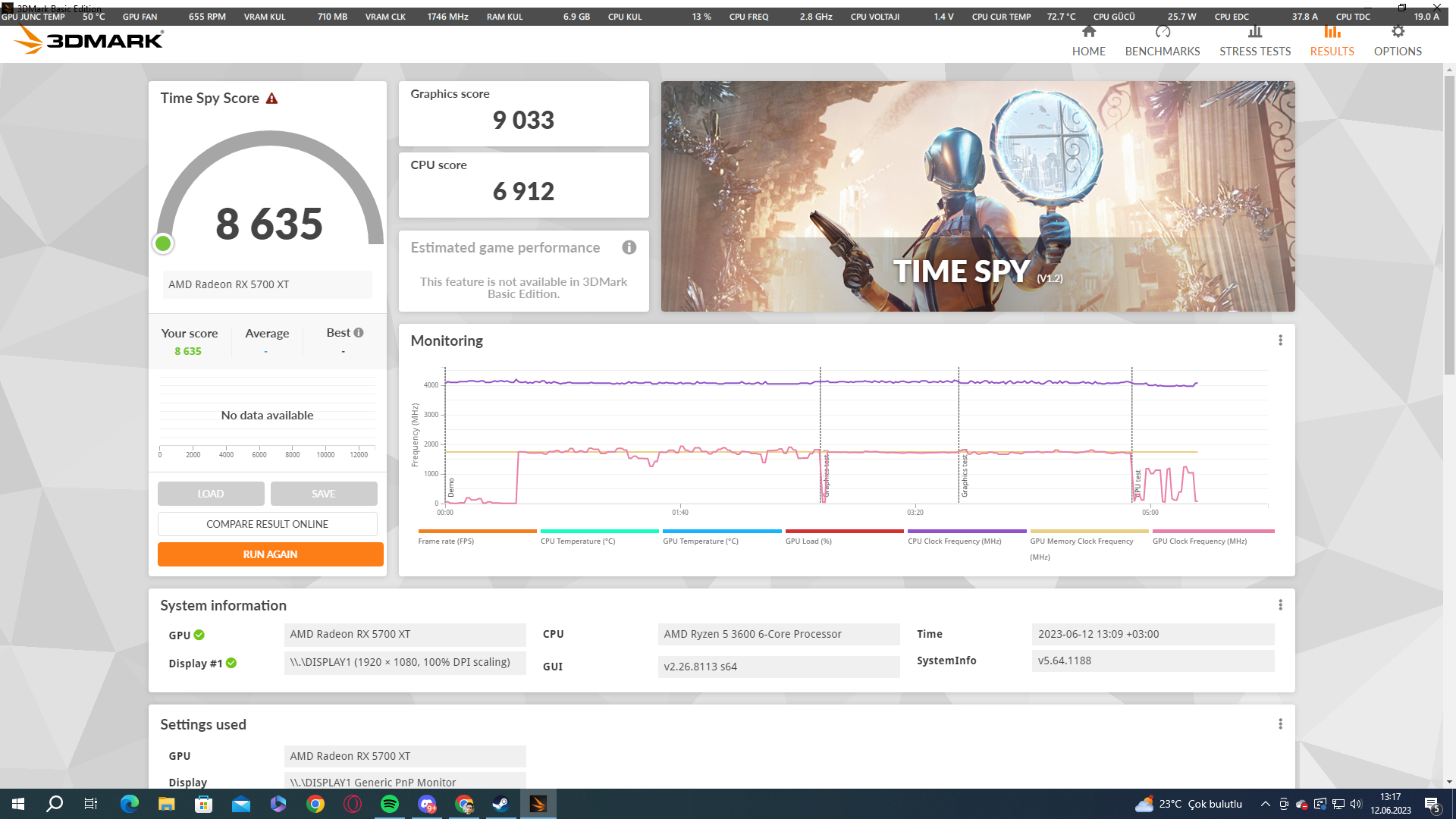Open the Home section via house icon
The height and width of the screenshot is (819, 1456).
tap(1088, 33)
